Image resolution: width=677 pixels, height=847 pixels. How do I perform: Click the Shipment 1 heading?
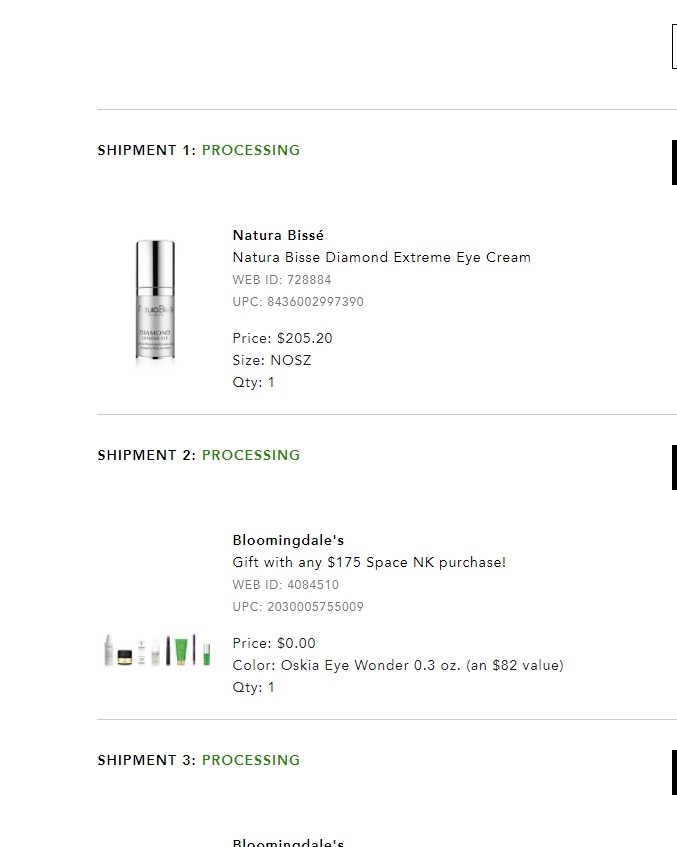(147, 150)
